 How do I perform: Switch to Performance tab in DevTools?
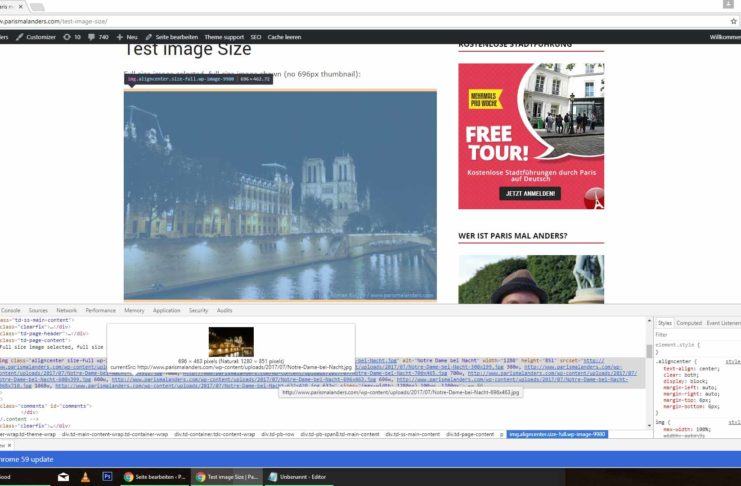tap(100, 311)
